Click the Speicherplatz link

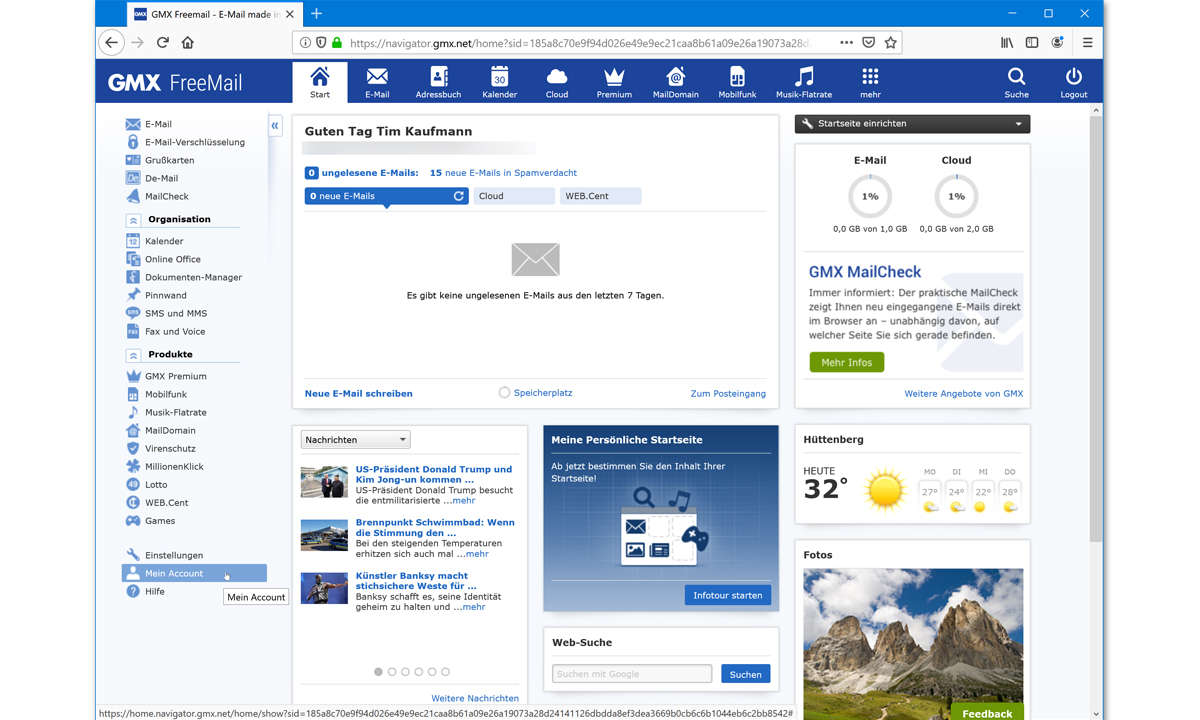coord(543,393)
